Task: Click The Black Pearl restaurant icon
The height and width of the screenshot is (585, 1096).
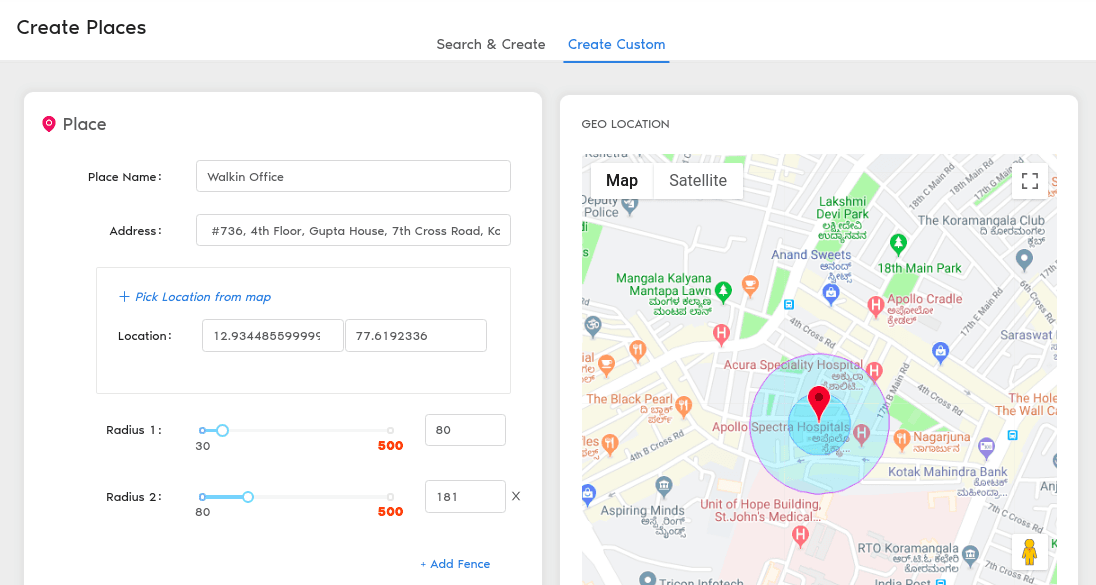Action: [684, 406]
